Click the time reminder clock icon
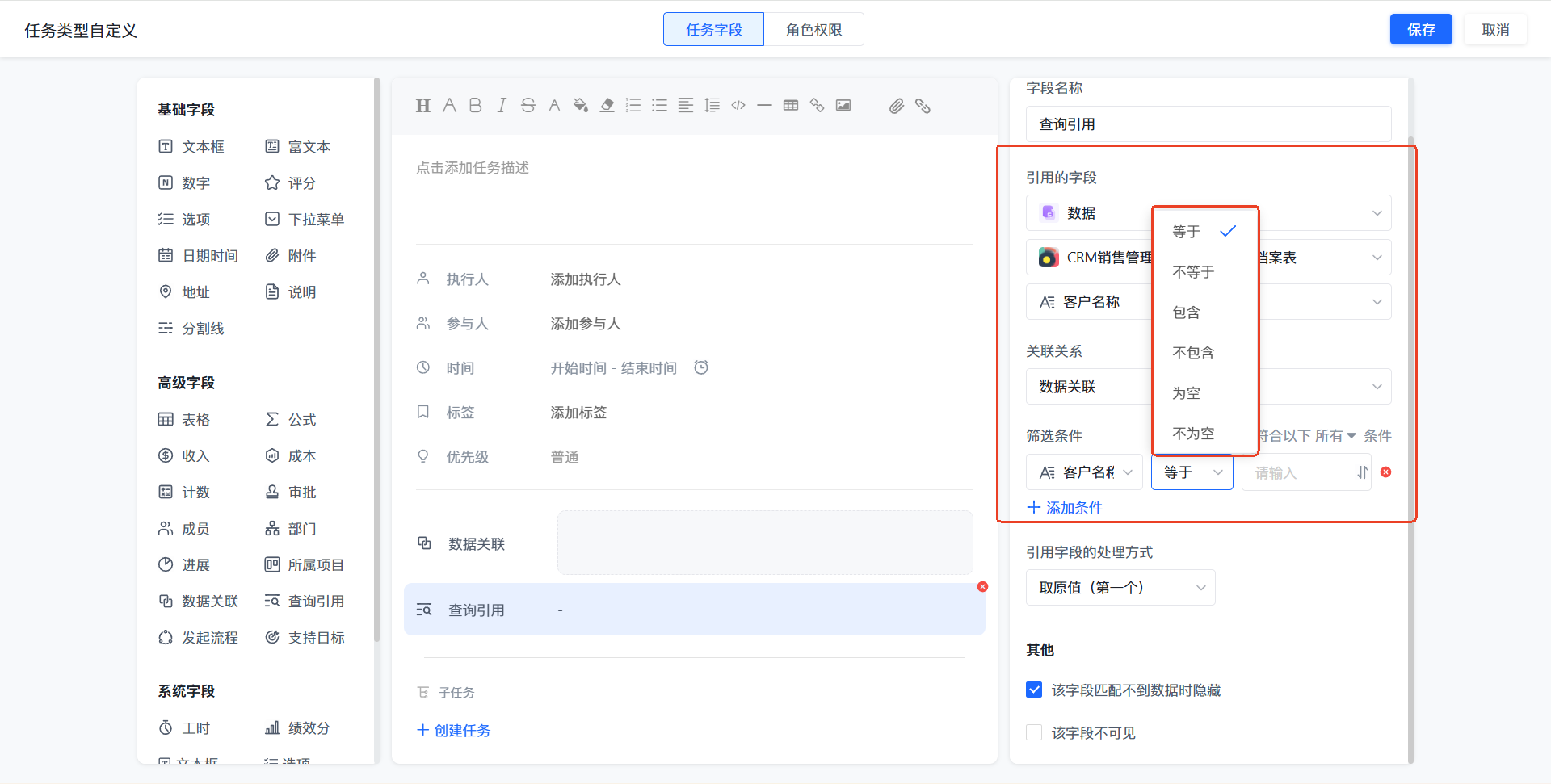Viewport: 1551px width, 784px height. click(x=701, y=367)
